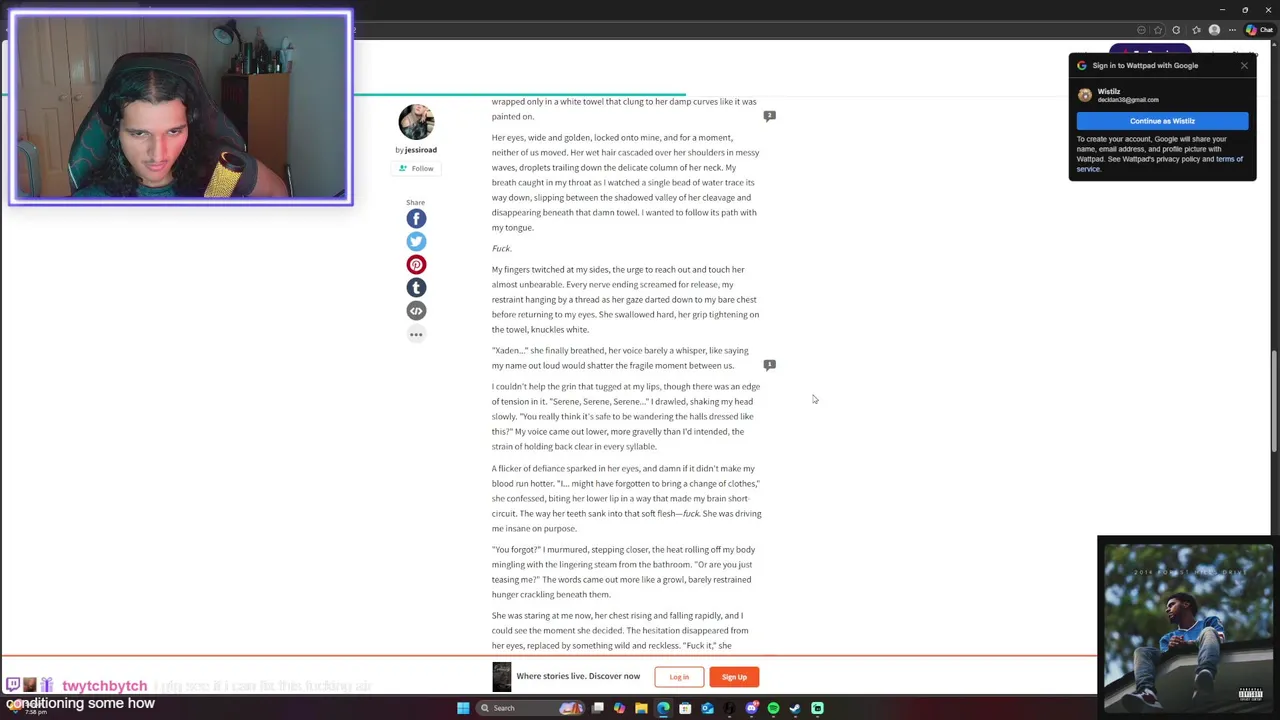This screenshot has width=1280, height=720.
Task: Click the orange Sign Up button
Action: pos(734,677)
